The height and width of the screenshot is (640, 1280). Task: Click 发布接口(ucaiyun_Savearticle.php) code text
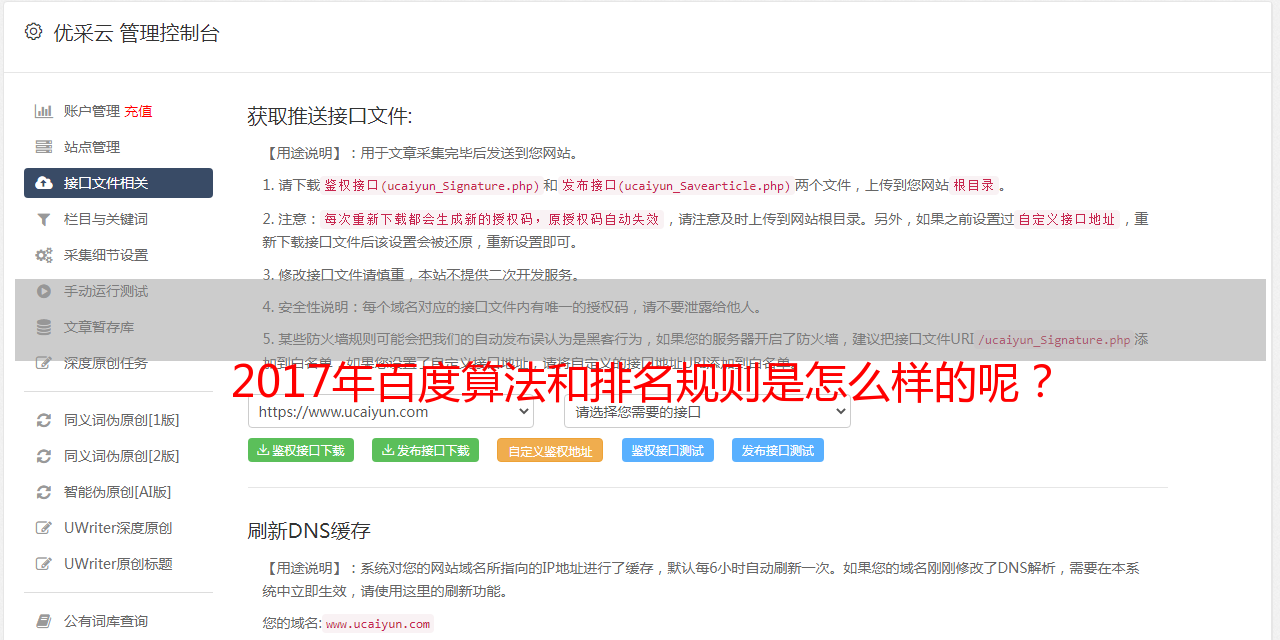(676, 185)
